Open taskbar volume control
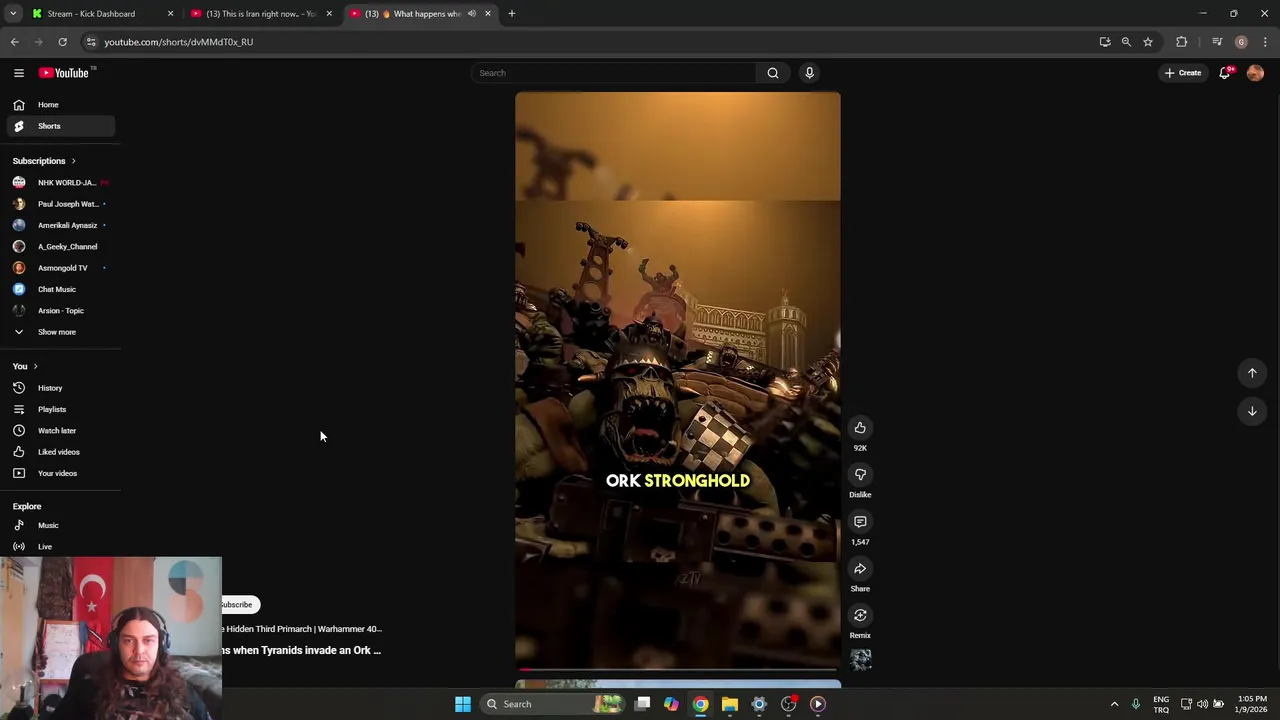Image resolution: width=1280 pixels, height=720 pixels. [1202, 704]
